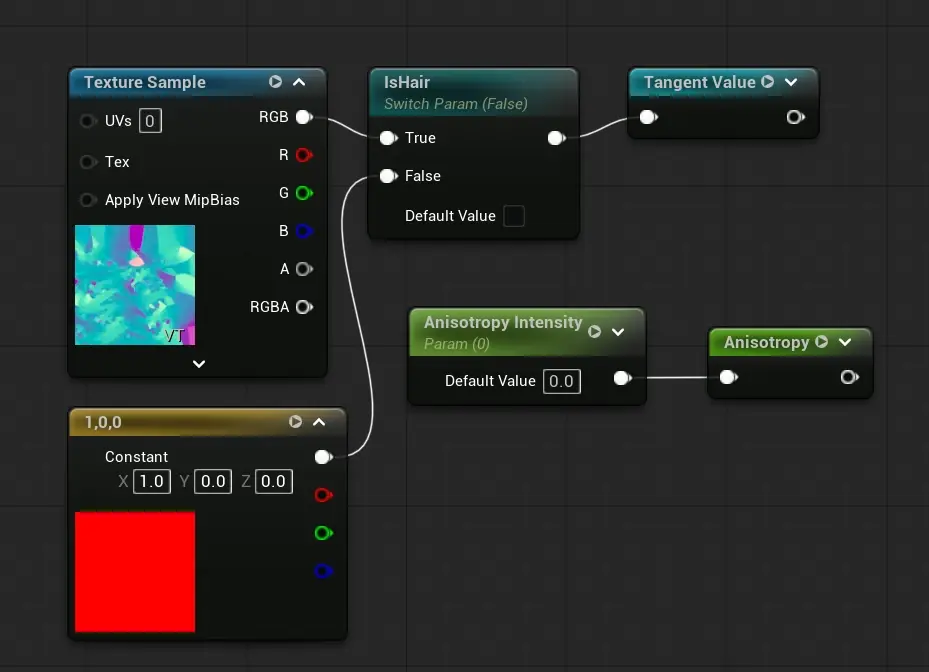Click the RGBA output pin on Texture Sample

click(304, 307)
